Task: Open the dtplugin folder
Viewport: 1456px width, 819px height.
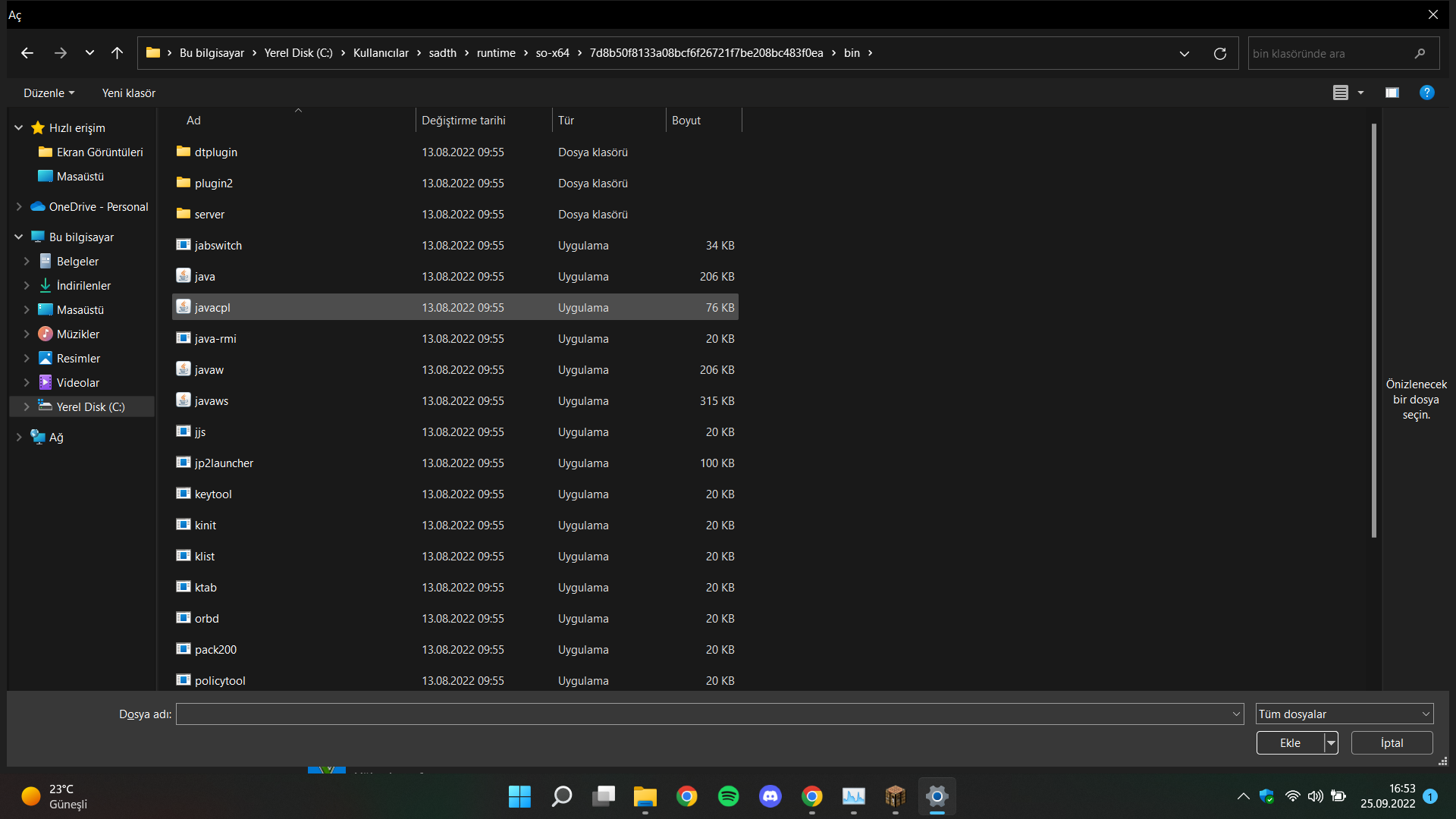Action: pos(215,152)
